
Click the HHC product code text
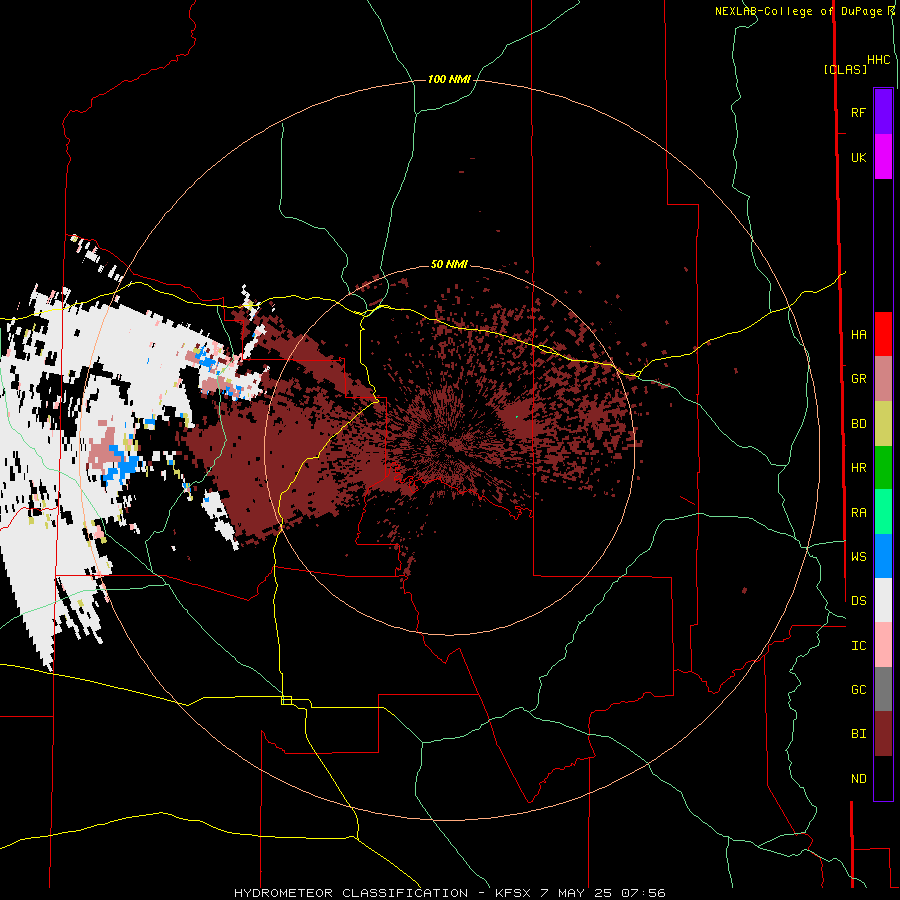[x=878, y=60]
